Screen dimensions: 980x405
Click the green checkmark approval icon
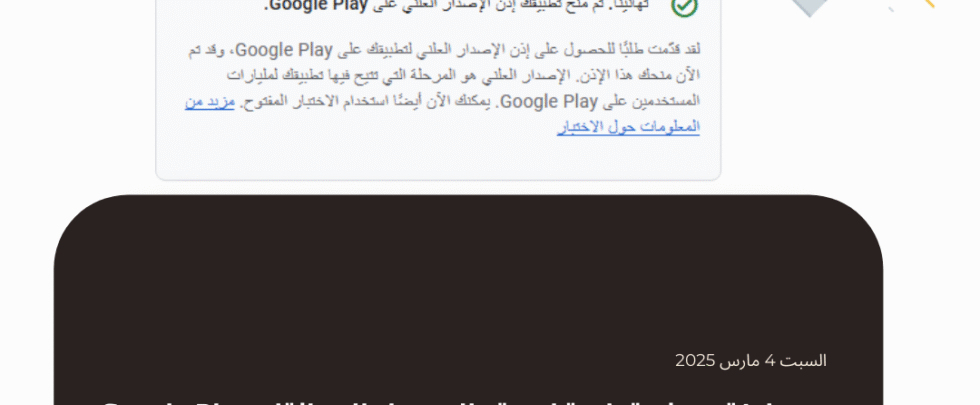684,6
